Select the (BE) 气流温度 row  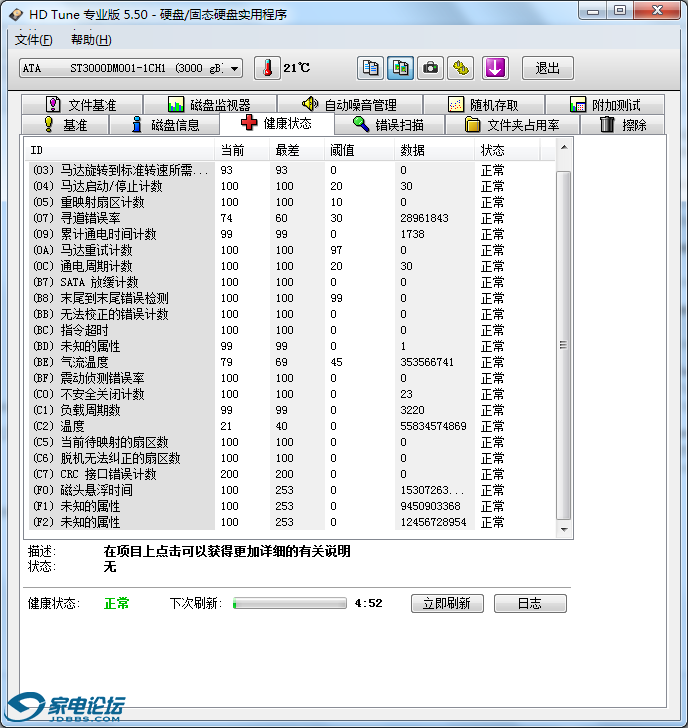pos(290,362)
